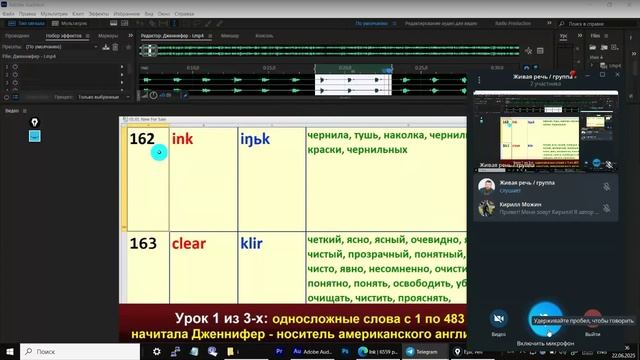Switch to Adobe Audition taskbar button
The height and width of the screenshot is (360, 640).
point(313,351)
